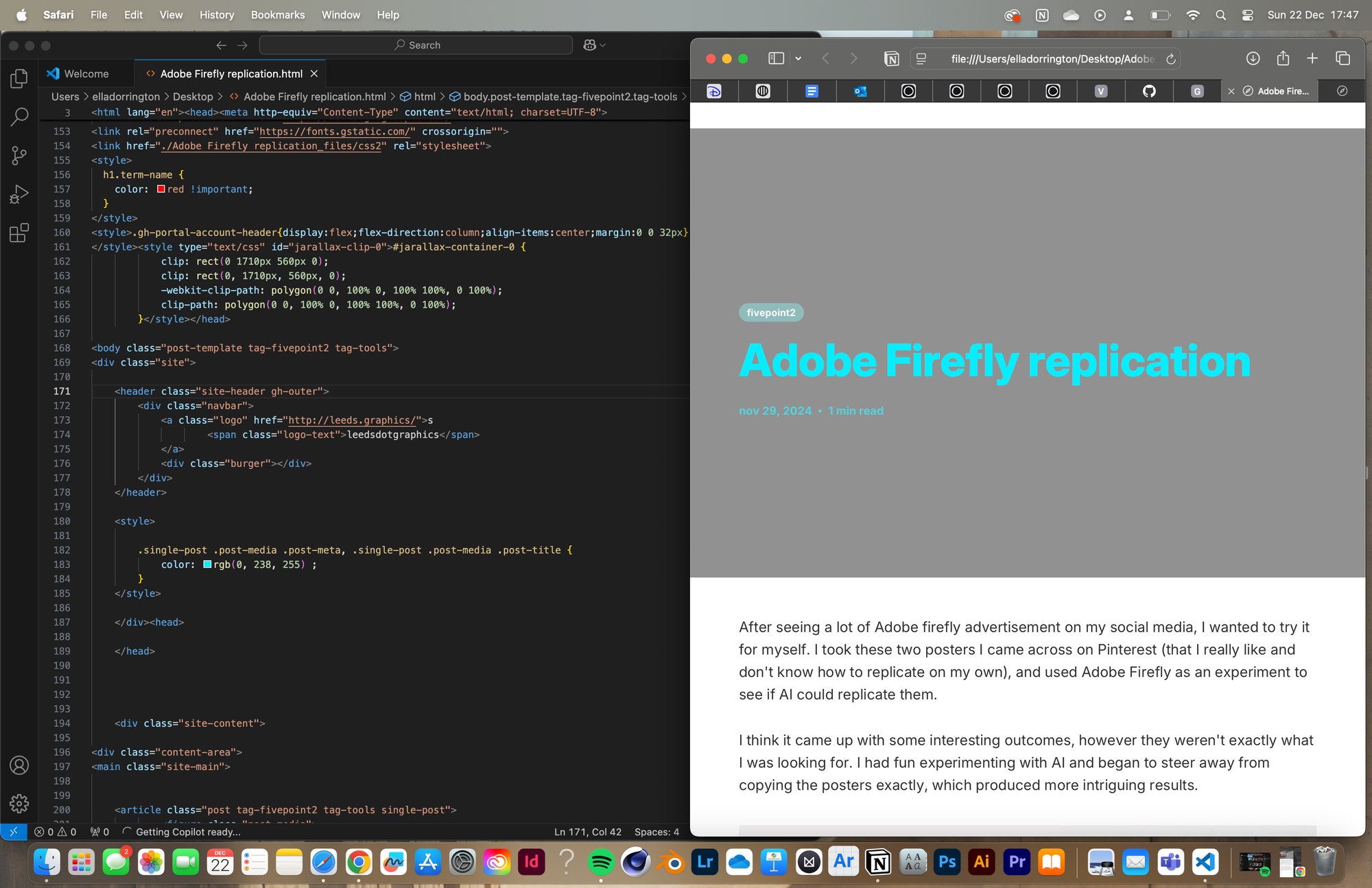
Task: Toggle the Safari sidebar
Action: tap(776, 59)
